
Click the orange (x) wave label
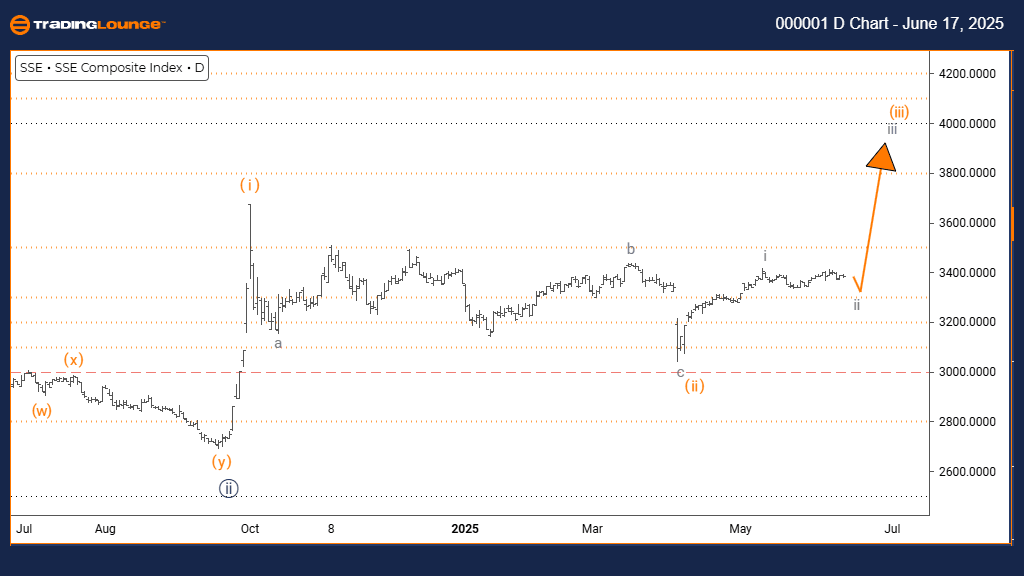click(72, 359)
